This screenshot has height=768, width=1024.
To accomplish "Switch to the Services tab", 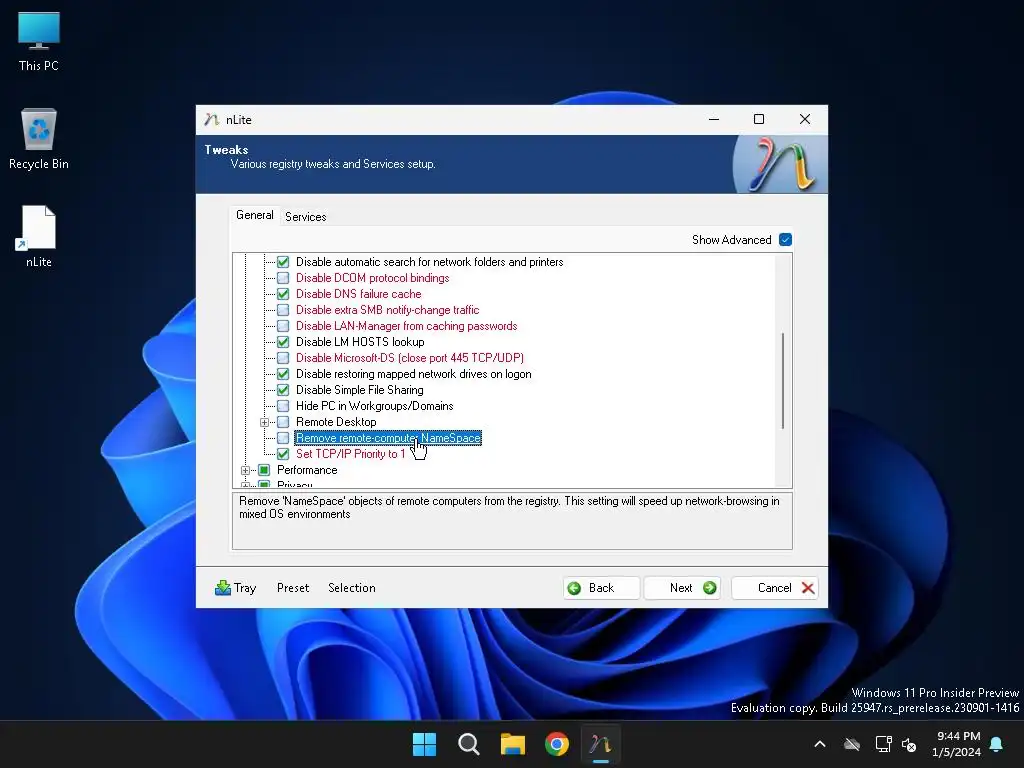I will point(306,217).
